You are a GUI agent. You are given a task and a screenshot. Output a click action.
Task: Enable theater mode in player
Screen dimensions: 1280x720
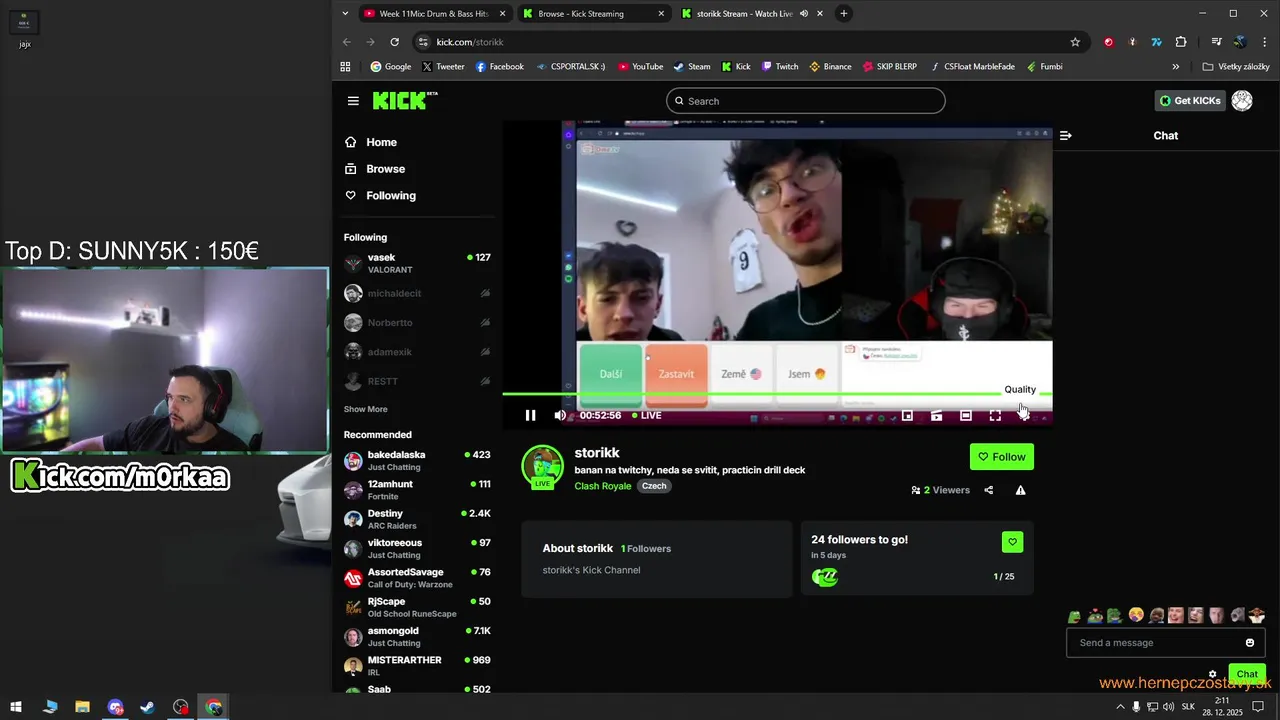click(x=966, y=415)
